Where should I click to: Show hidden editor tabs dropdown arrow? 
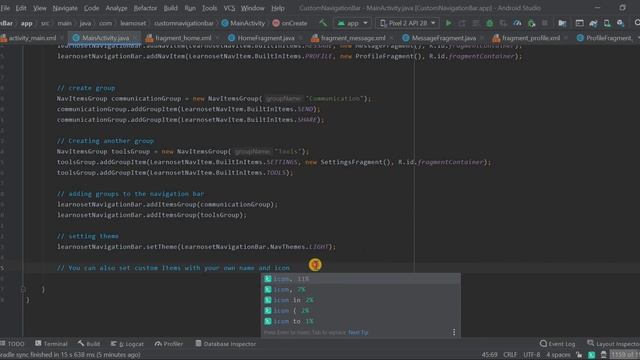pyautogui.click(x=638, y=38)
